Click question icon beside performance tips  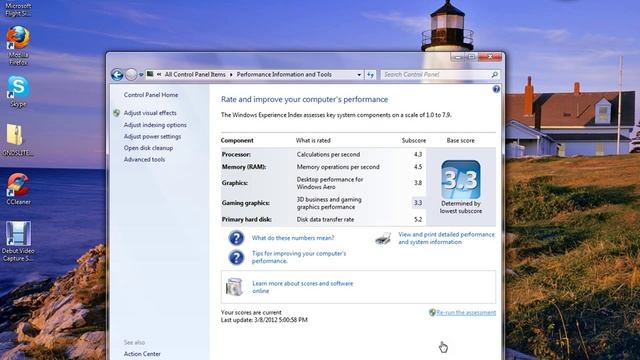point(236,257)
